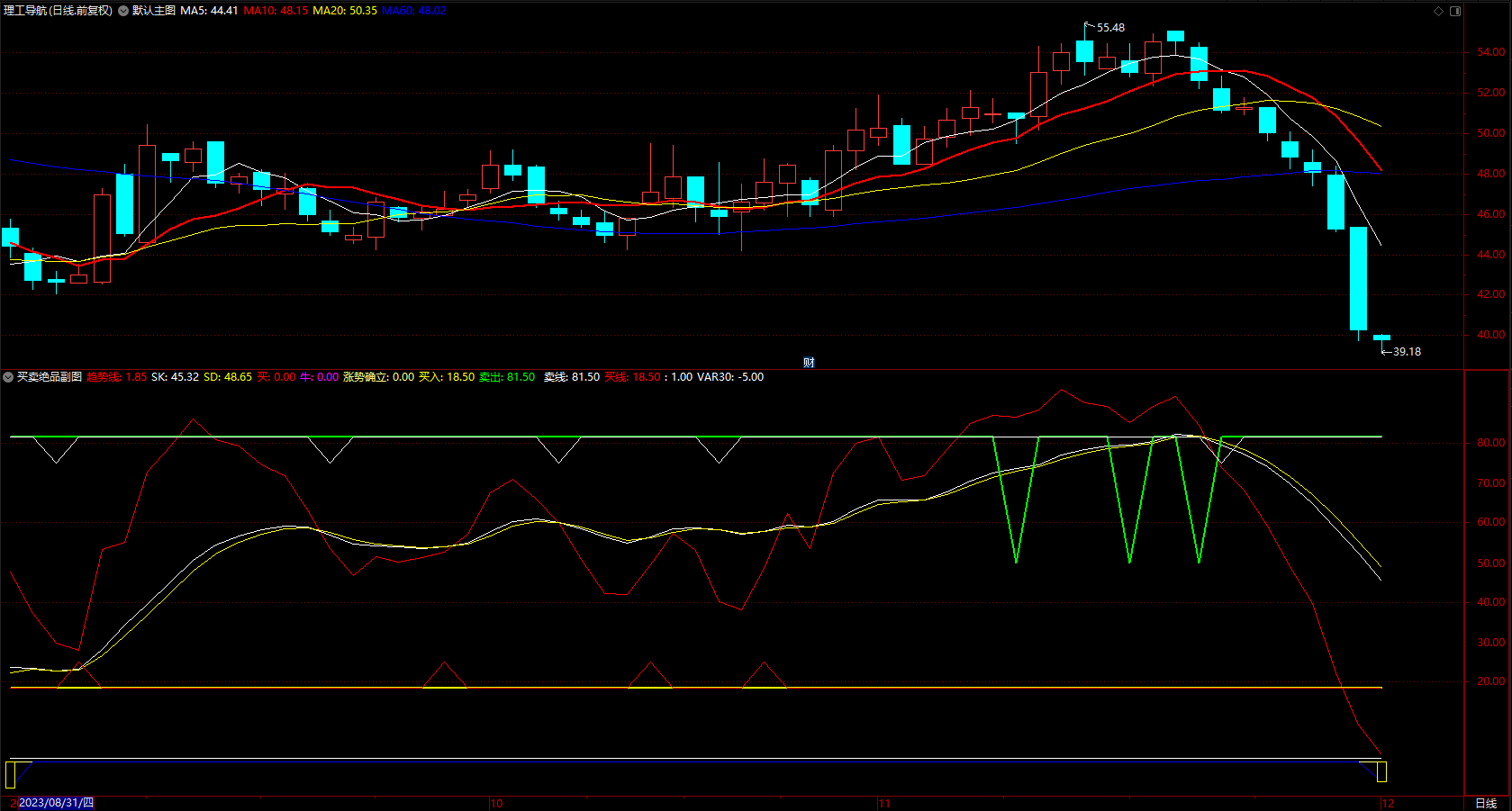This screenshot has width=1512, height=811.
Task: Click the SK: 45.32 value
Action: 175,377
